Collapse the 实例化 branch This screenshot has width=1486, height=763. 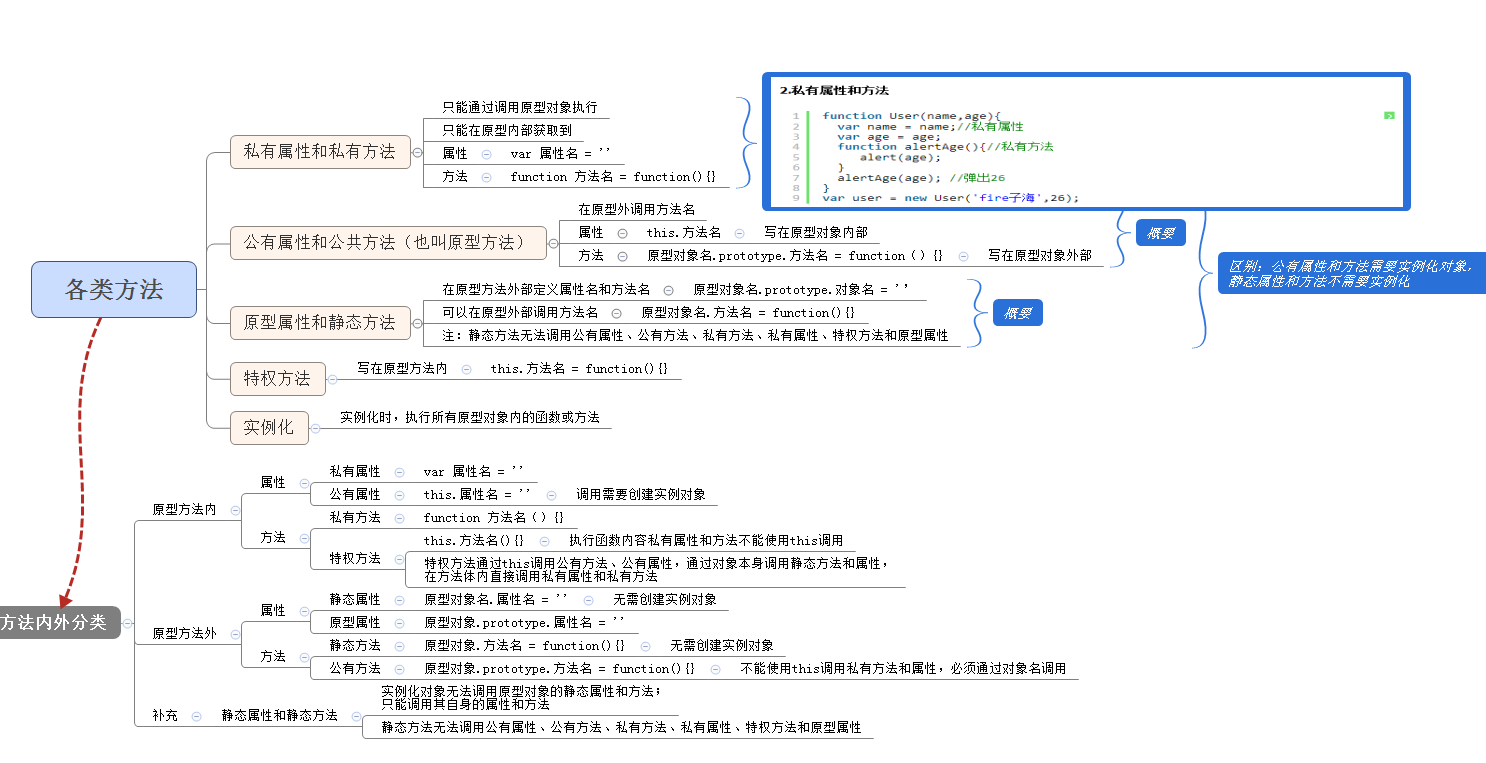click(315, 428)
